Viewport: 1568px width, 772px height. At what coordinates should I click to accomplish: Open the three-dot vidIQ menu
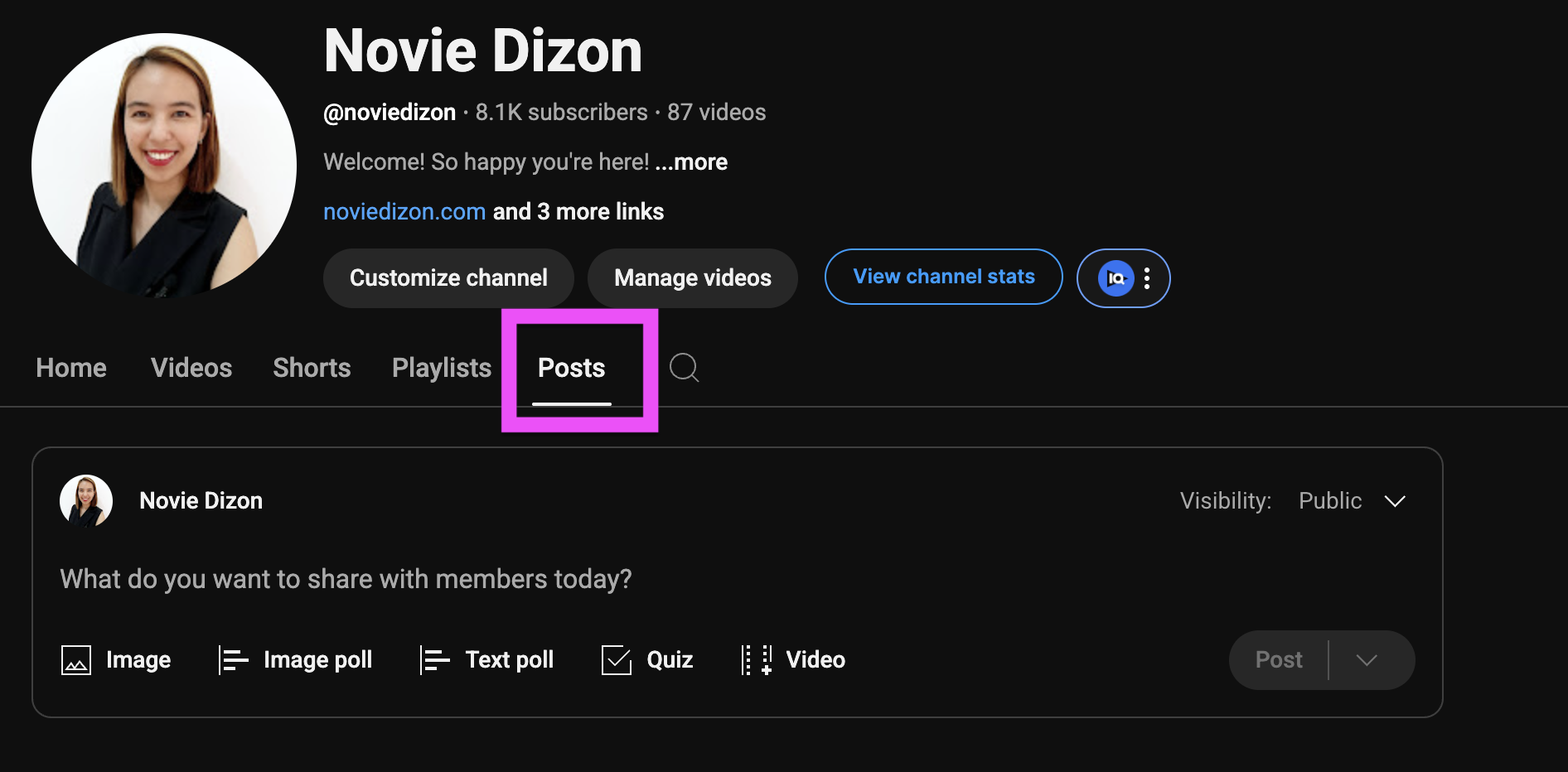pos(1147,278)
